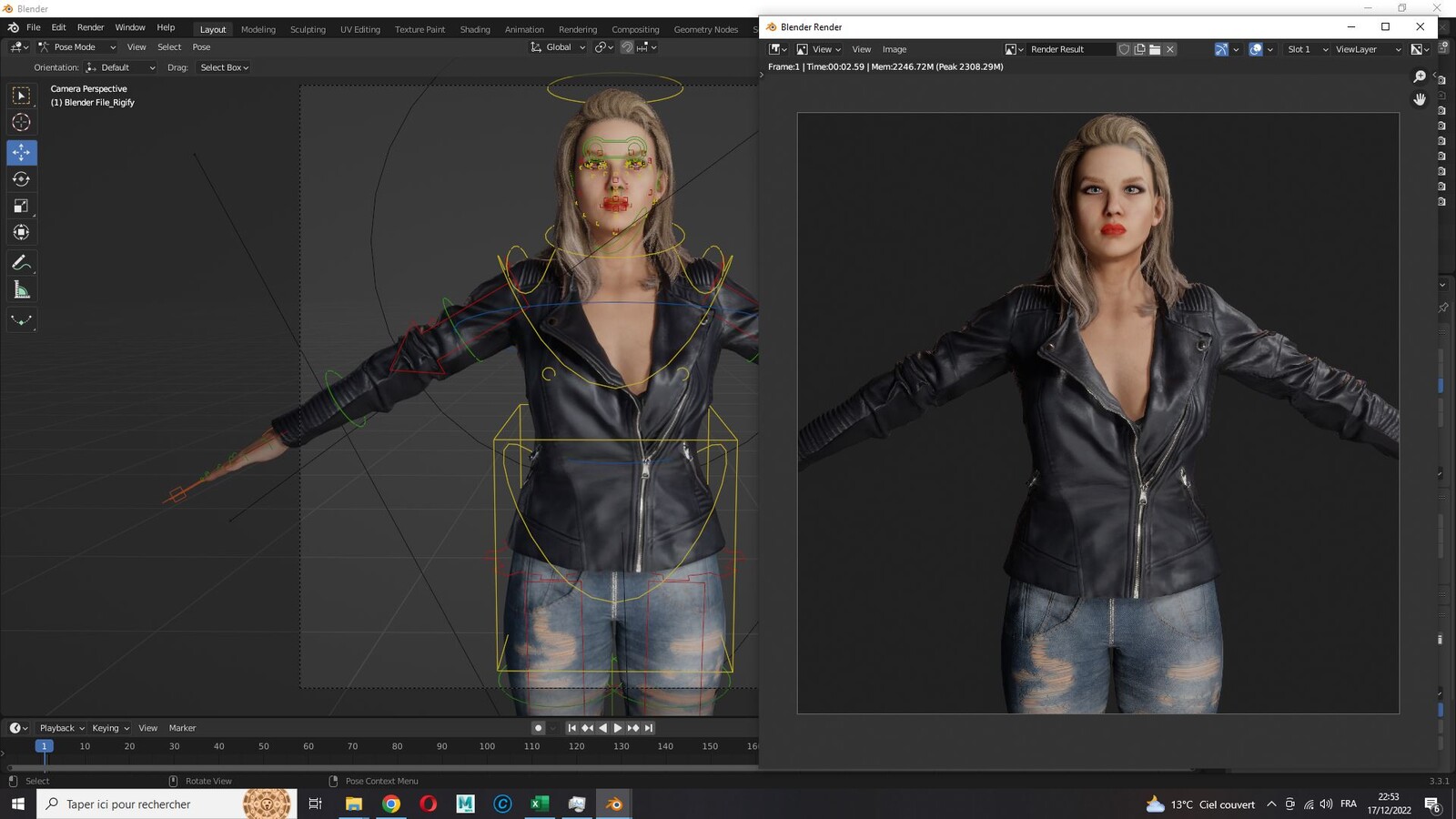Open Pose menu in viewport header
Image resolution: width=1456 pixels, height=819 pixels.
coord(201,47)
